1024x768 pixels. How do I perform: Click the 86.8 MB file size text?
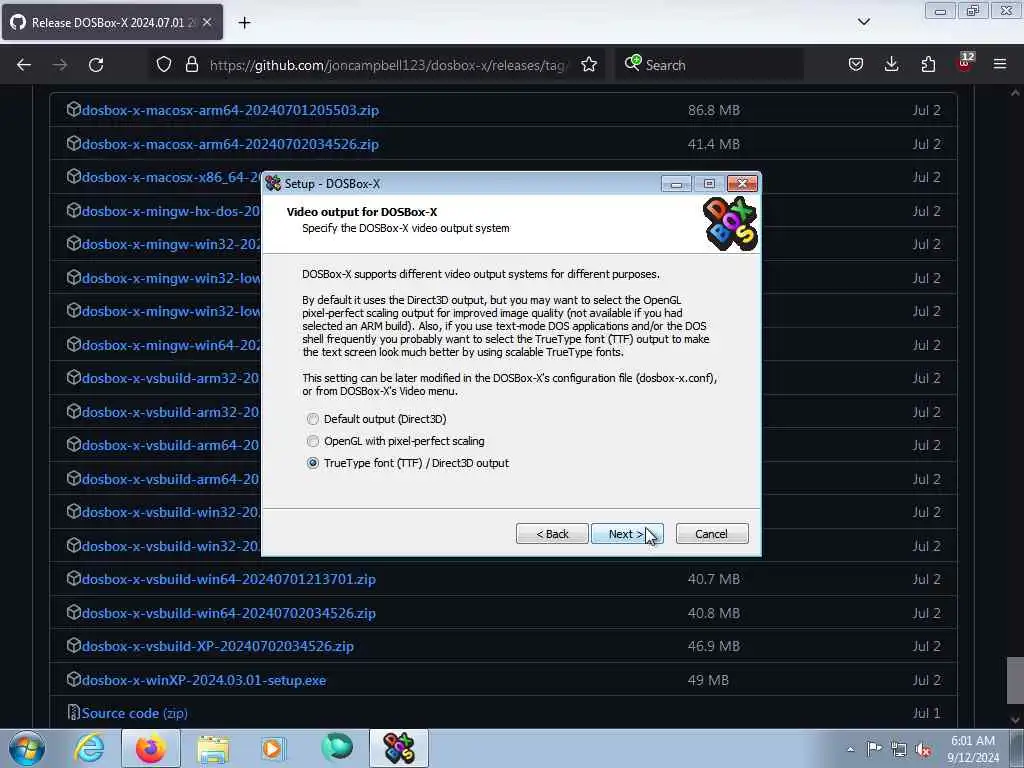[x=714, y=110]
